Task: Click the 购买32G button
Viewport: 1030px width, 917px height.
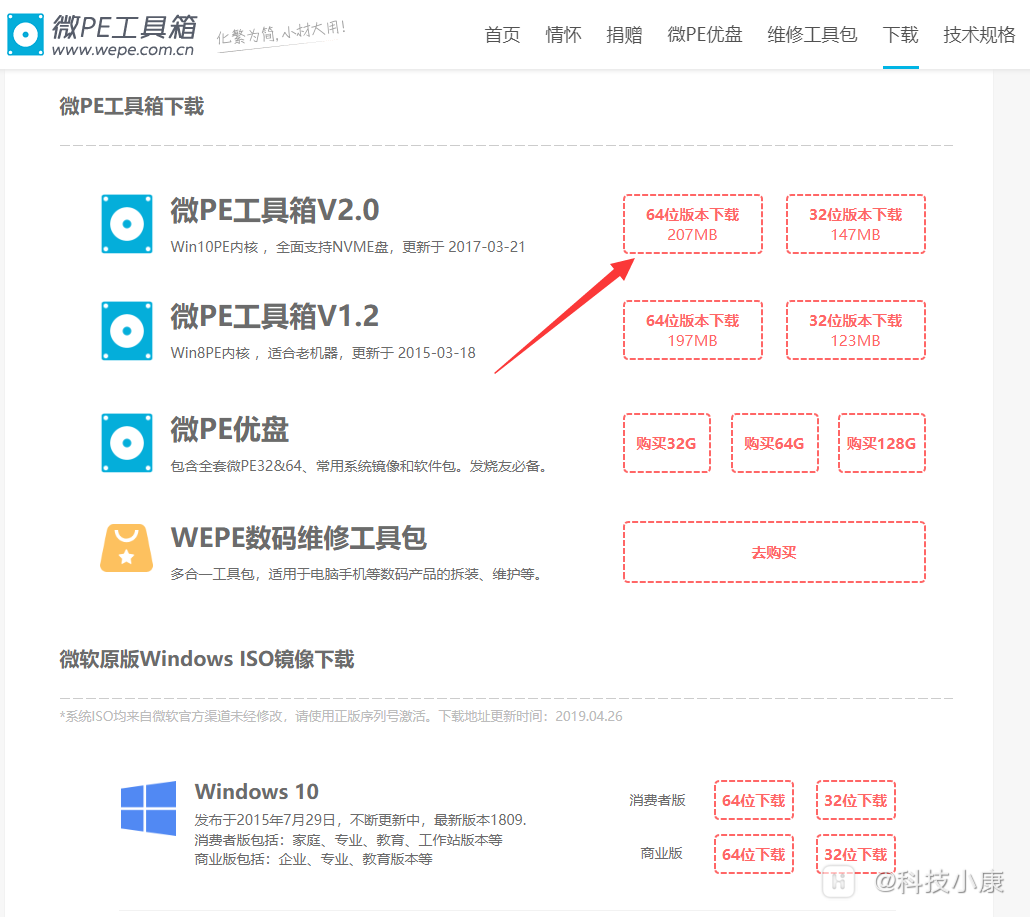Action: (667, 443)
